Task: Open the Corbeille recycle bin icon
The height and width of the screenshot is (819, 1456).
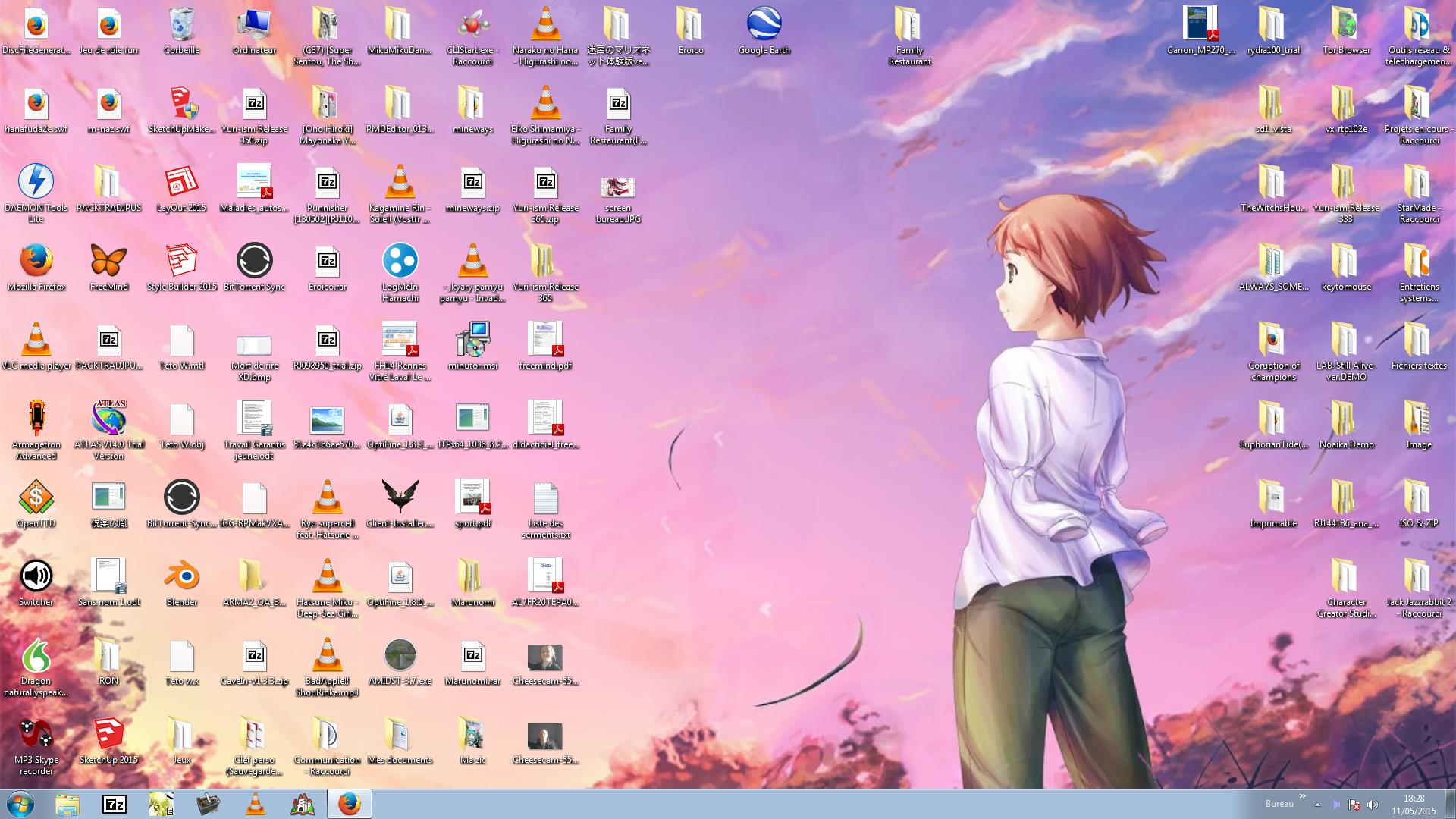Action: tap(181, 30)
